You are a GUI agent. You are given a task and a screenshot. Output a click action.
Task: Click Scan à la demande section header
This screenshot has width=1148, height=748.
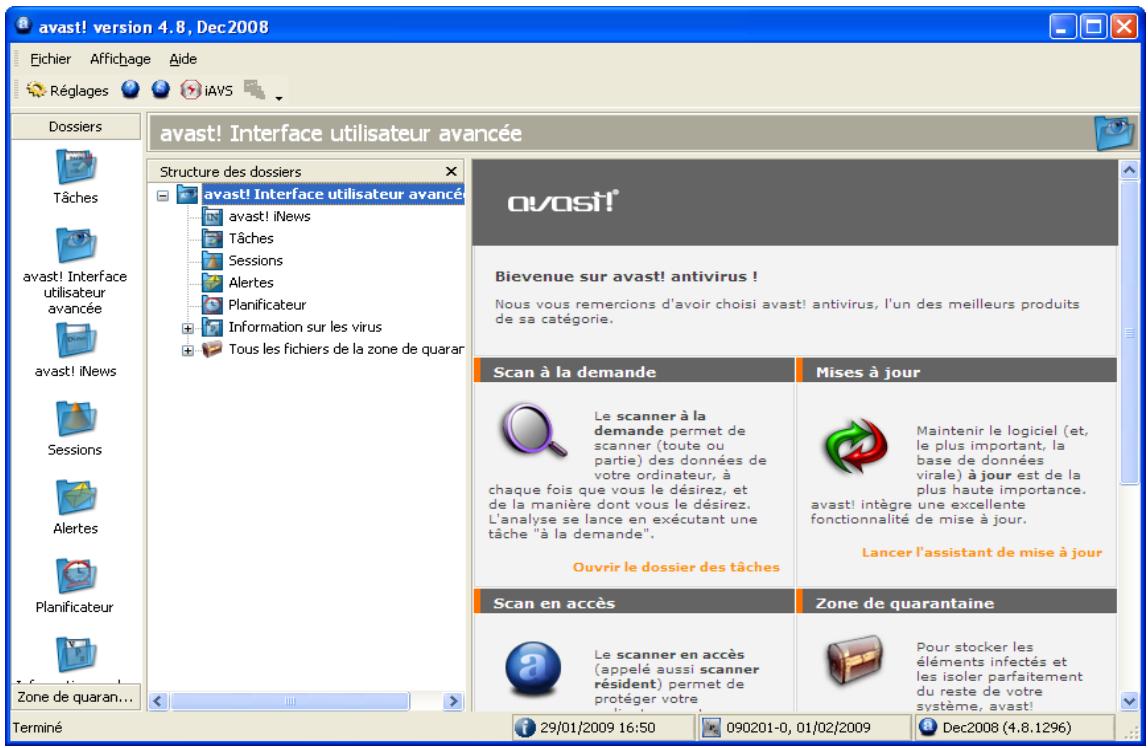[634, 371]
